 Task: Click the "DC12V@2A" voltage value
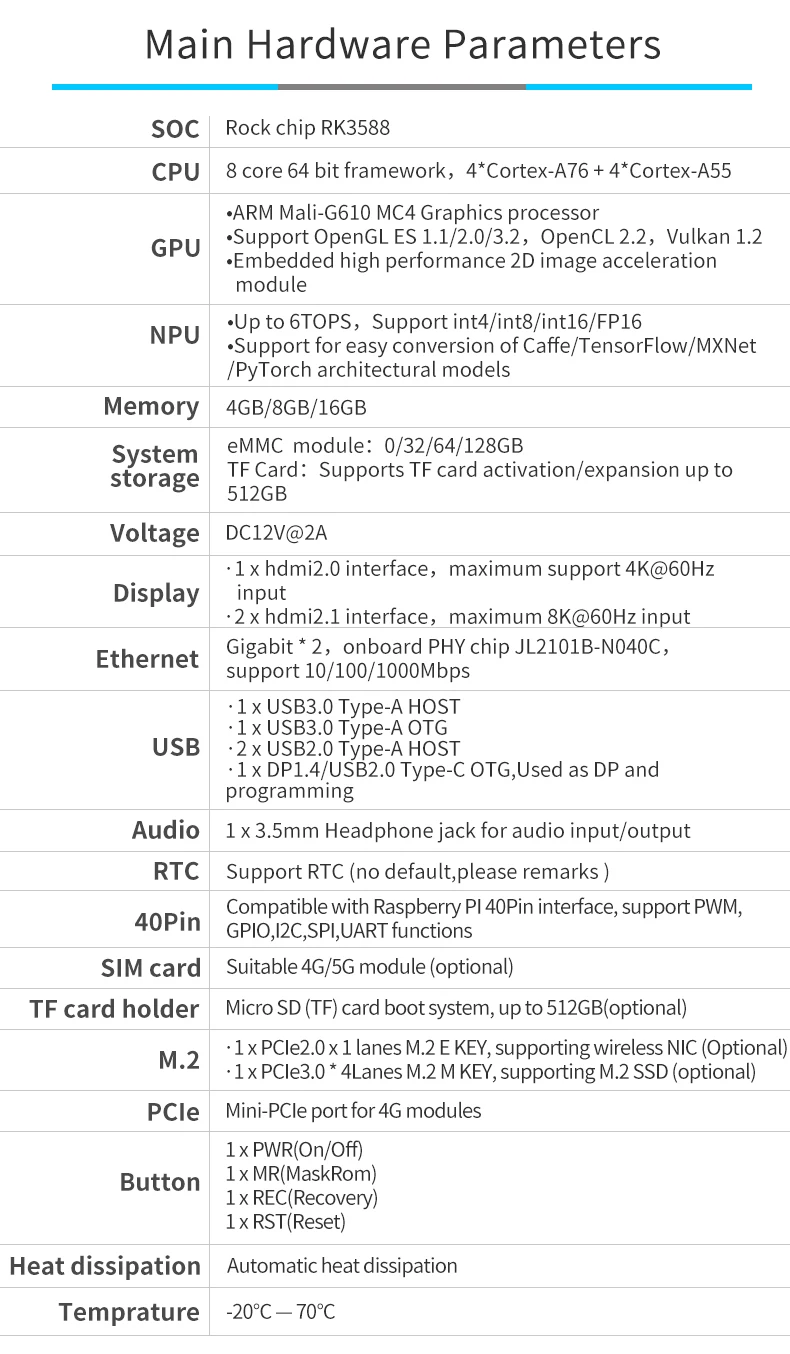pos(276,533)
